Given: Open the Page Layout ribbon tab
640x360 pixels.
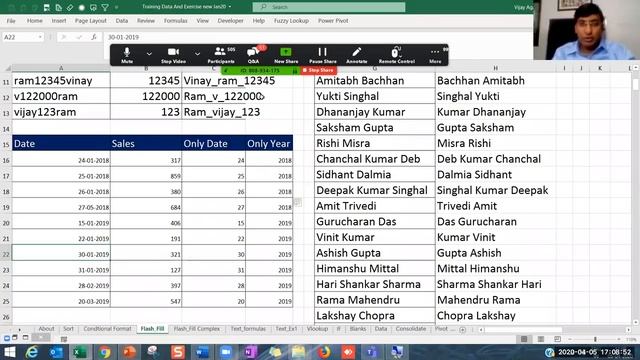Looking at the screenshot, I should click(91, 21).
